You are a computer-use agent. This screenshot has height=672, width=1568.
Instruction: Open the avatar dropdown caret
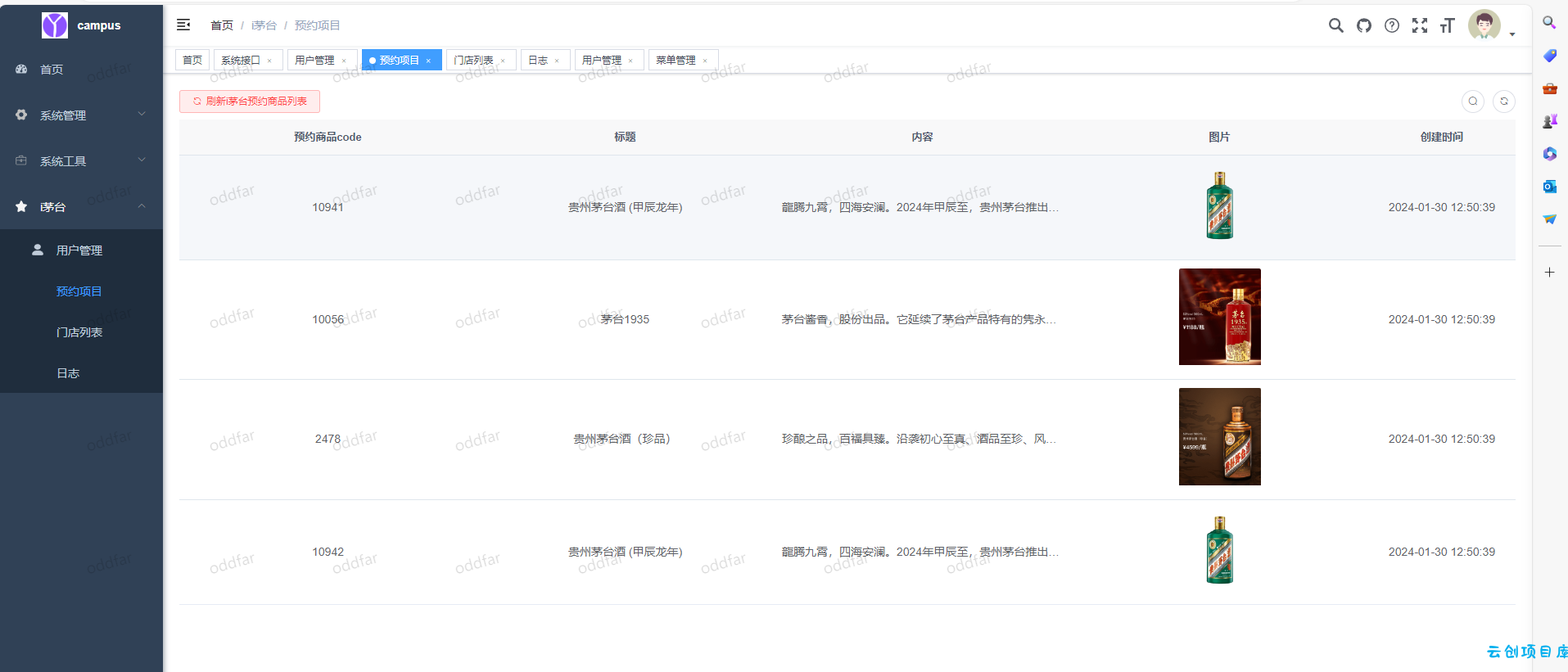[1512, 34]
